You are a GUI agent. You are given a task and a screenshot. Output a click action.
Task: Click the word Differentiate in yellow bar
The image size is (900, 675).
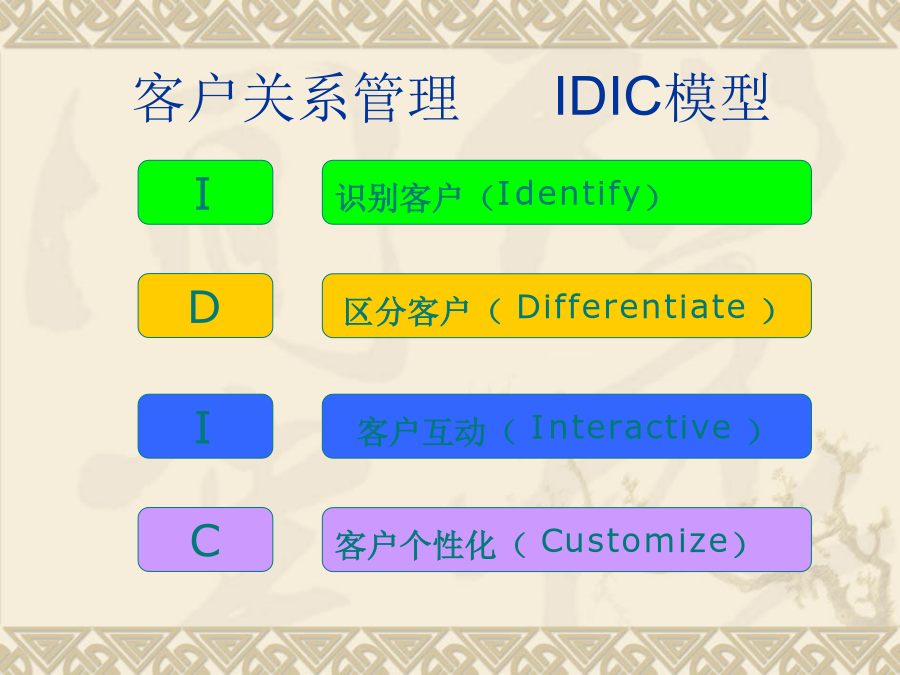tap(631, 306)
